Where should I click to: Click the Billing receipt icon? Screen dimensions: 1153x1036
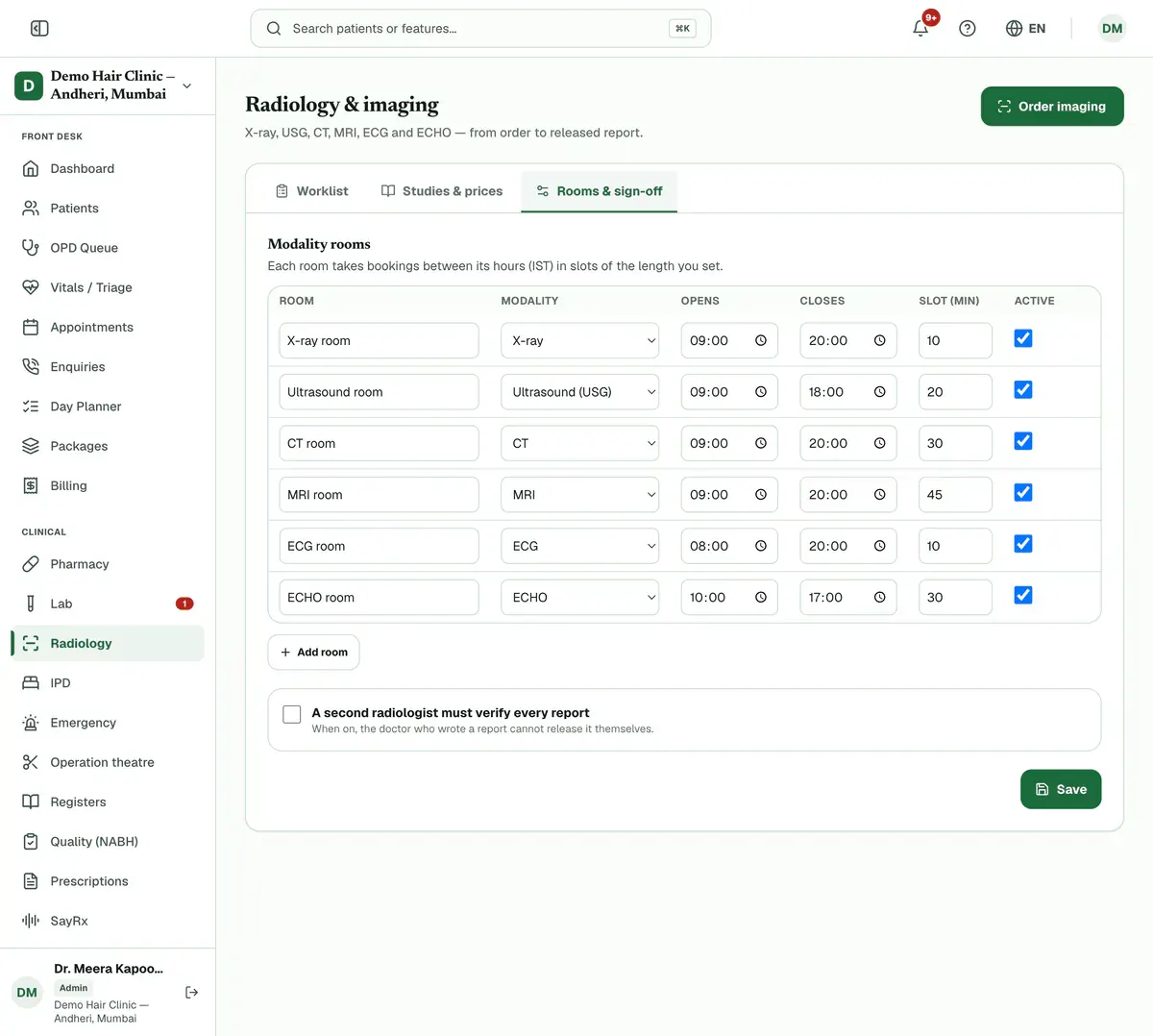[31, 485]
